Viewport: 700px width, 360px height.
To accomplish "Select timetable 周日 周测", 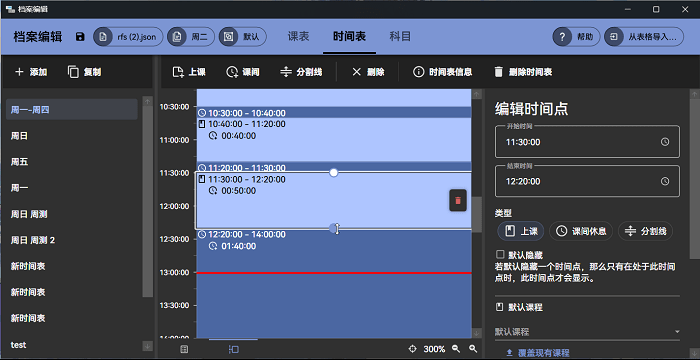I will pos(71,214).
